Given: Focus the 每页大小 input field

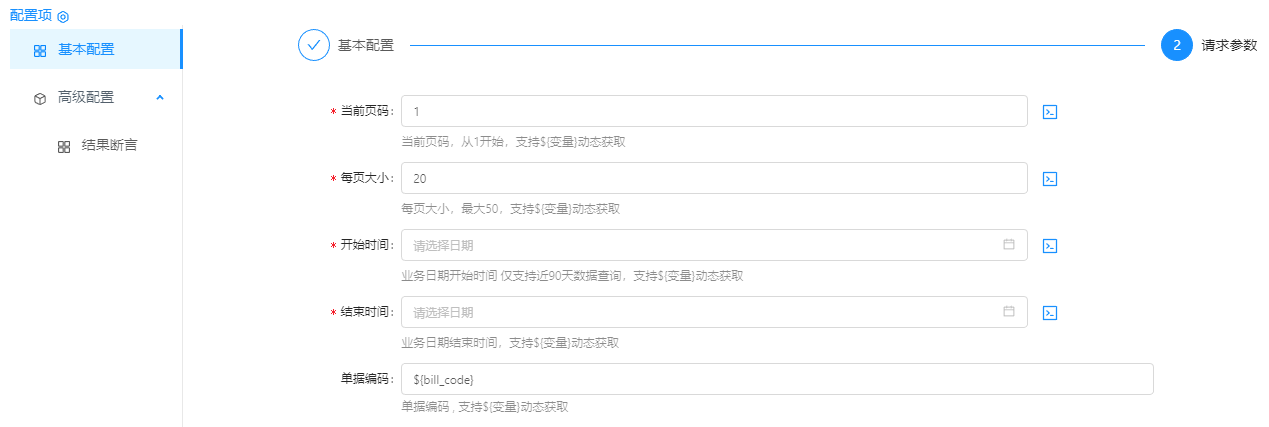Looking at the screenshot, I should tap(714, 178).
